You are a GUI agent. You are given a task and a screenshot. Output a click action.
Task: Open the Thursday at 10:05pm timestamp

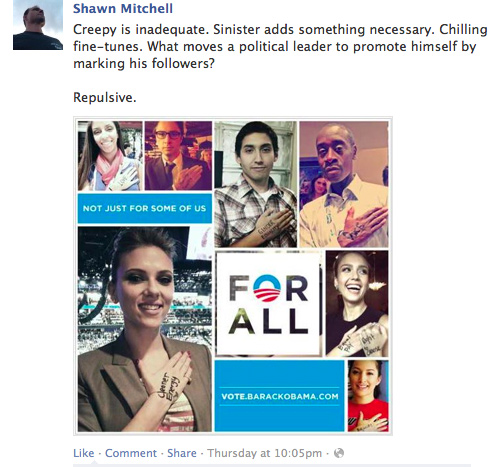pyautogui.click(x=265, y=453)
